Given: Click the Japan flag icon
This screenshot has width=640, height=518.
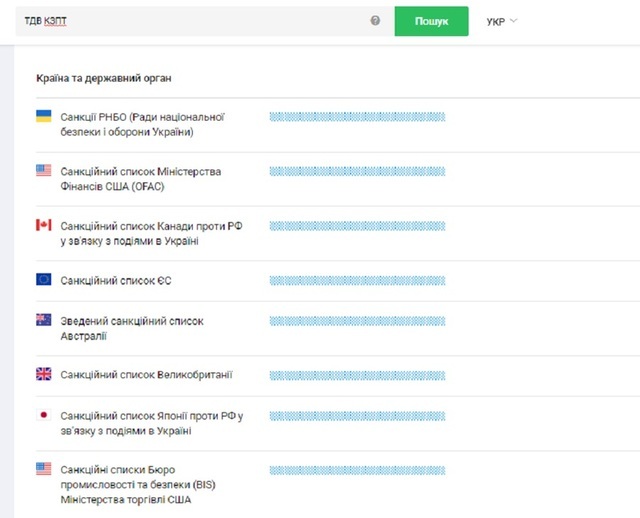Looking at the screenshot, I should [x=44, y=415].
